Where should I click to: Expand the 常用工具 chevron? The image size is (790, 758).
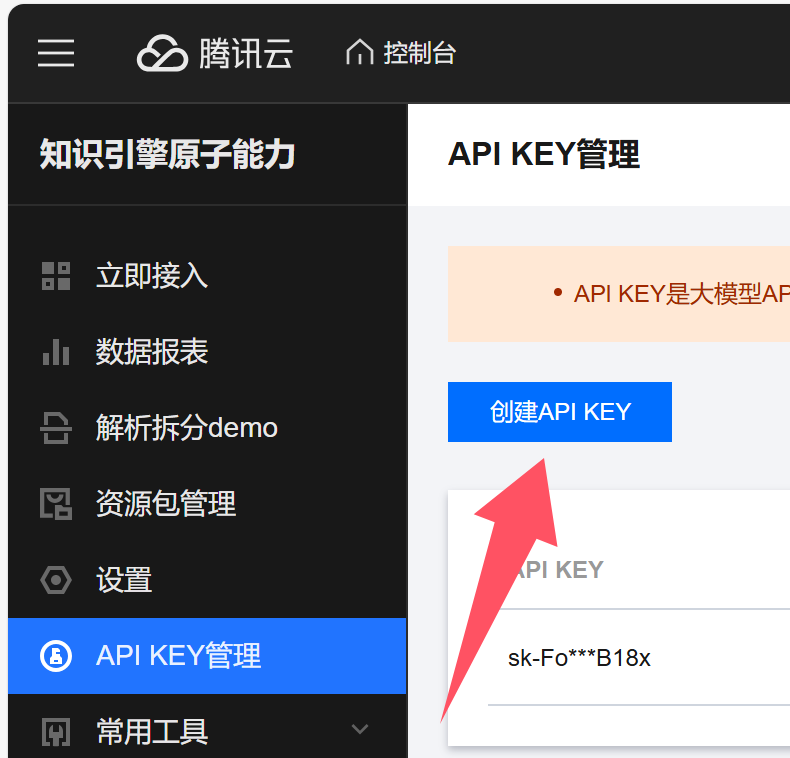coord(360,729)
